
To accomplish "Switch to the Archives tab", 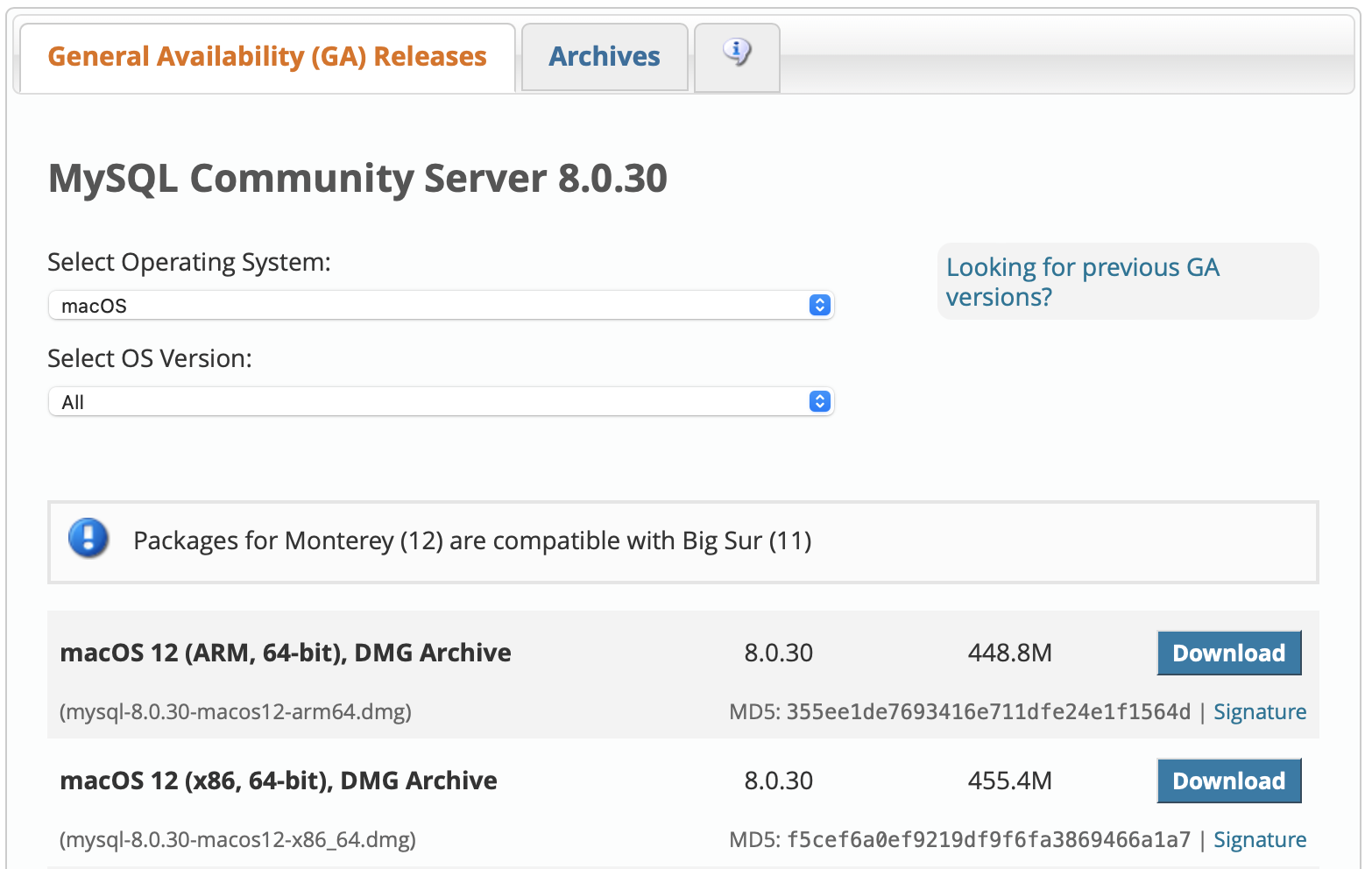I will point(605,57).
